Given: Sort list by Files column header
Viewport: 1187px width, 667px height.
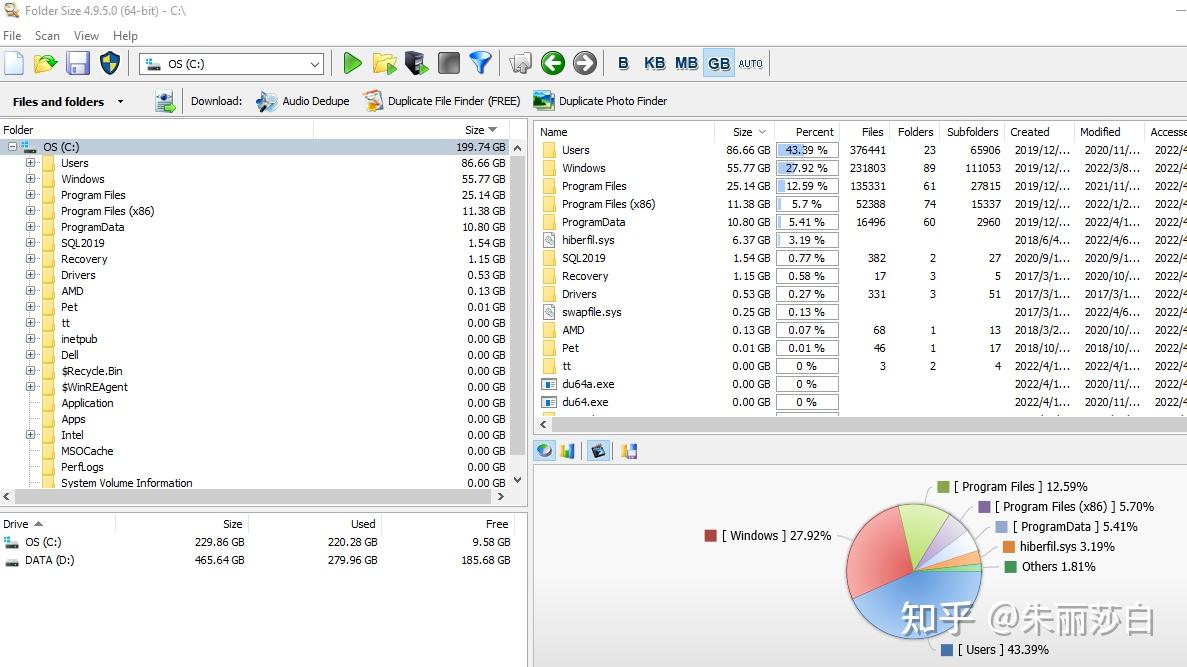Looking at the screenshot, I should [x=865, y=132].
